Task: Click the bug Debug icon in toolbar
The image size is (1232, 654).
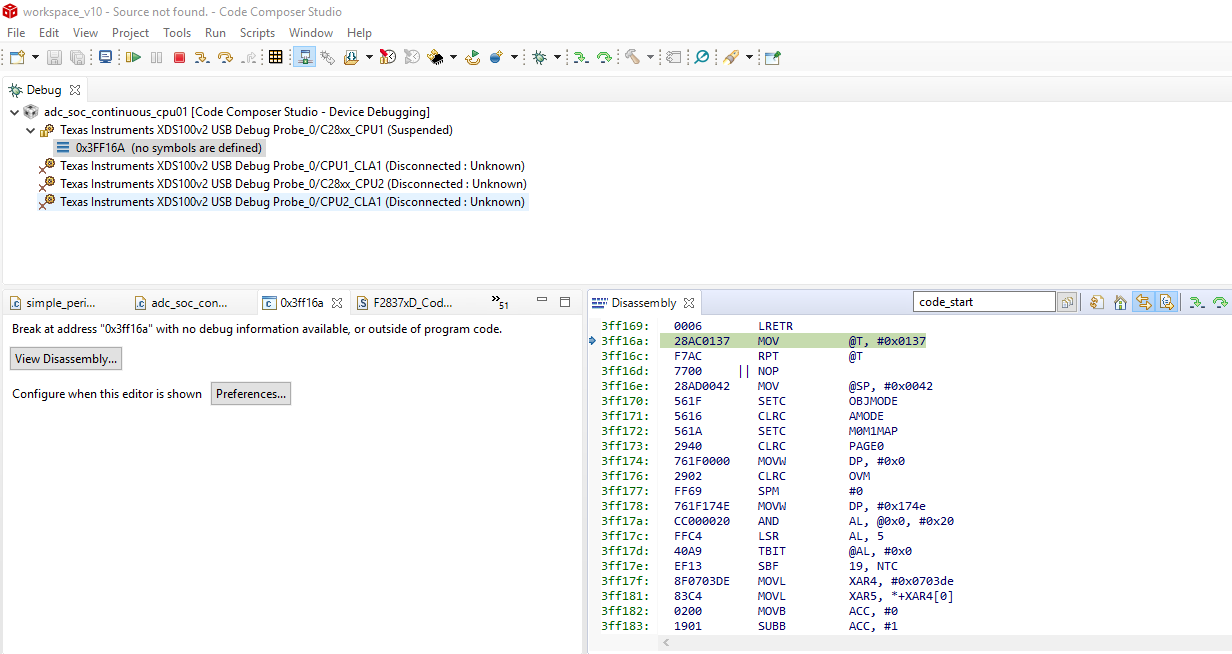Action: pyautogui.click(x=539, y=58)
